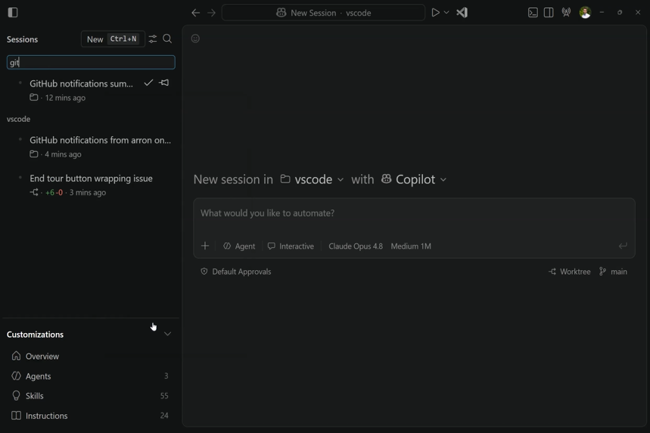This screenshot has width=650, height=433.
Task: Mark GitHub notifications sum... session done checkmark
Action: point(148,83)
